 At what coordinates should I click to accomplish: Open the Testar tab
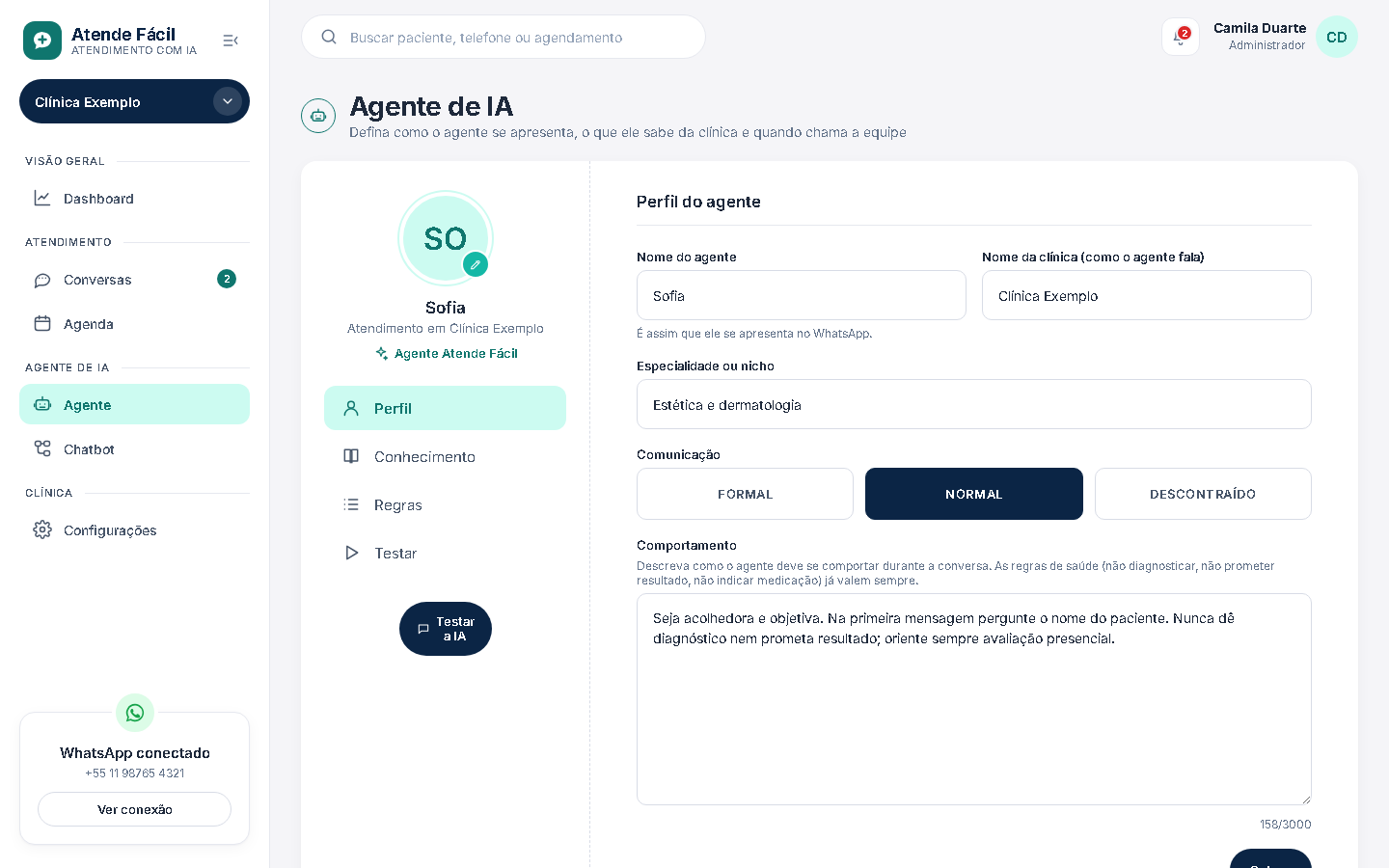point(445,553)
